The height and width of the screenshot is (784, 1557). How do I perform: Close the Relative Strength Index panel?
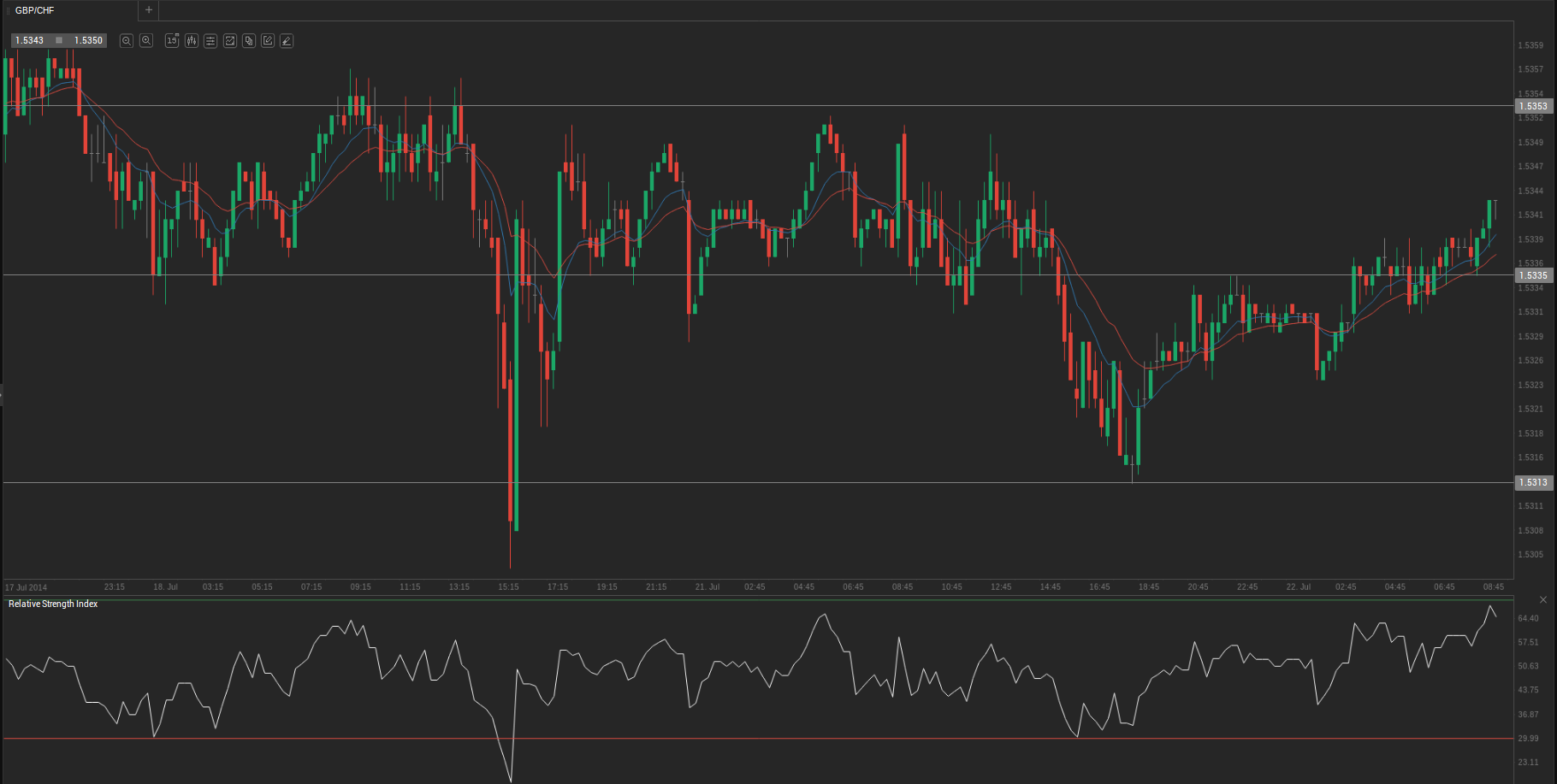click(x=1543, y=599)
